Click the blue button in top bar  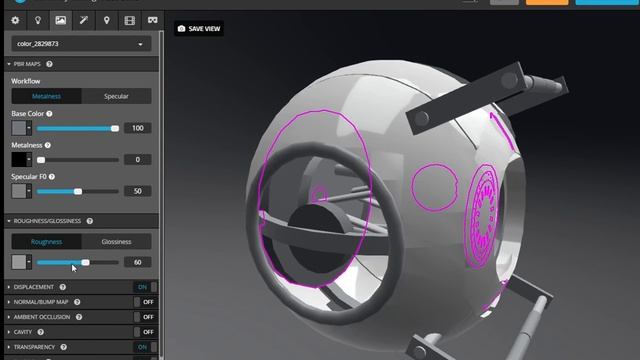click(607, 2)
